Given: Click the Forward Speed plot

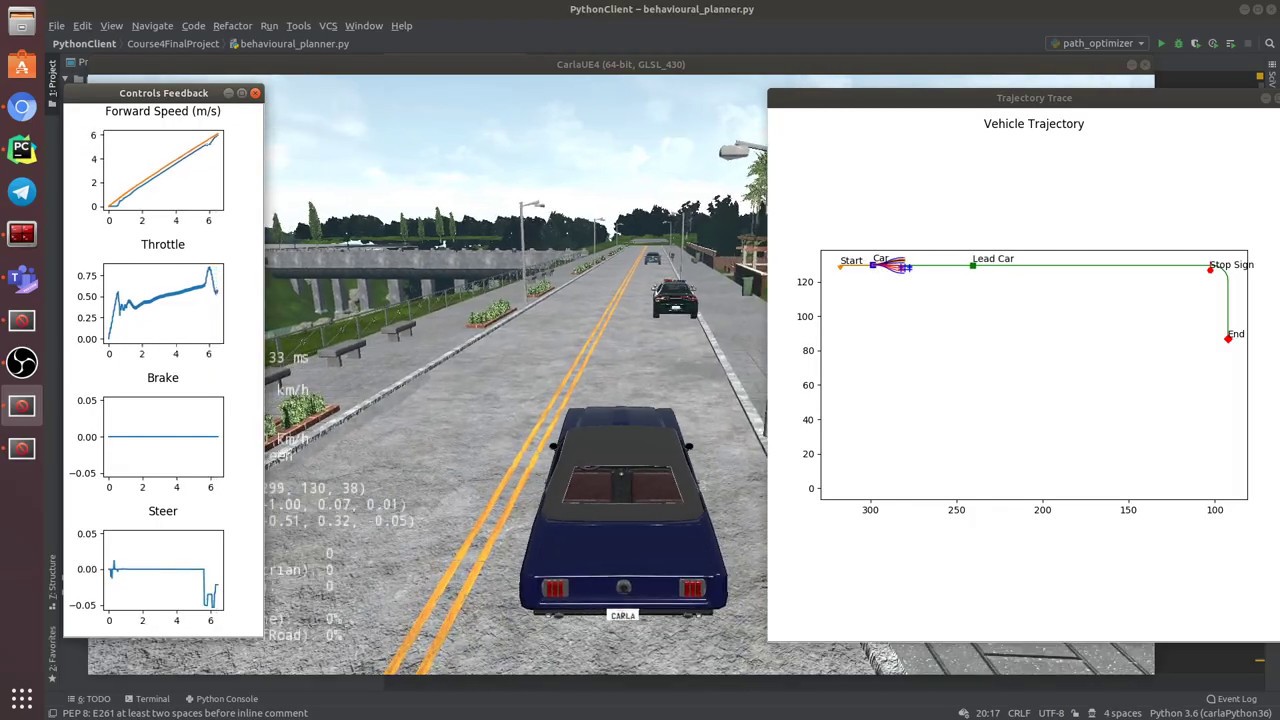Looking at the screenshot, I should click(x=163, y=170).
